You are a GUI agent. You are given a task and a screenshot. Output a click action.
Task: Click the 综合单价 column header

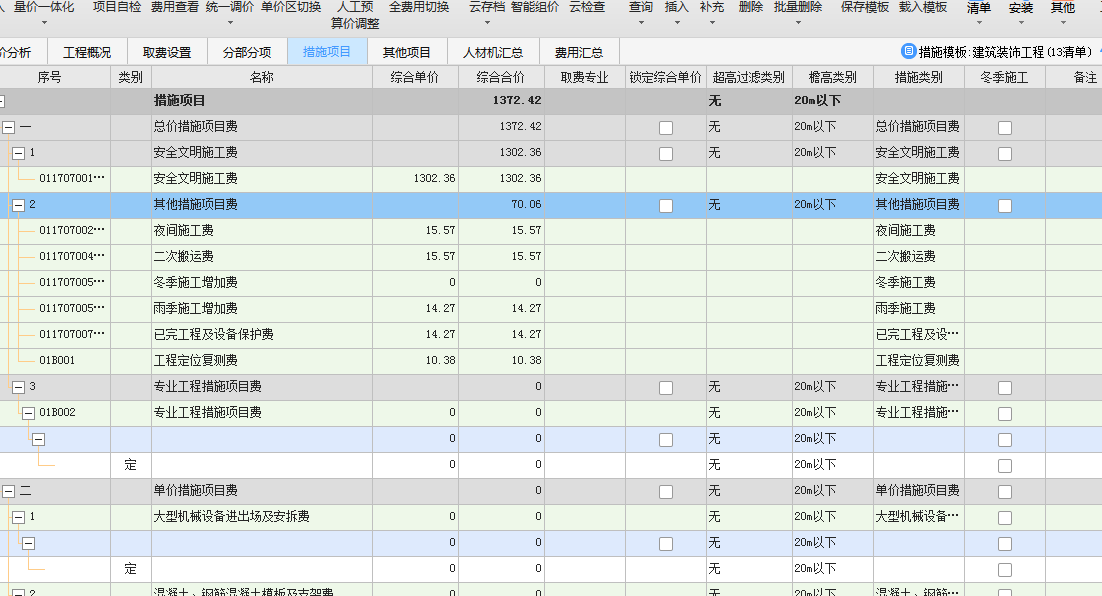coord(415,77)
